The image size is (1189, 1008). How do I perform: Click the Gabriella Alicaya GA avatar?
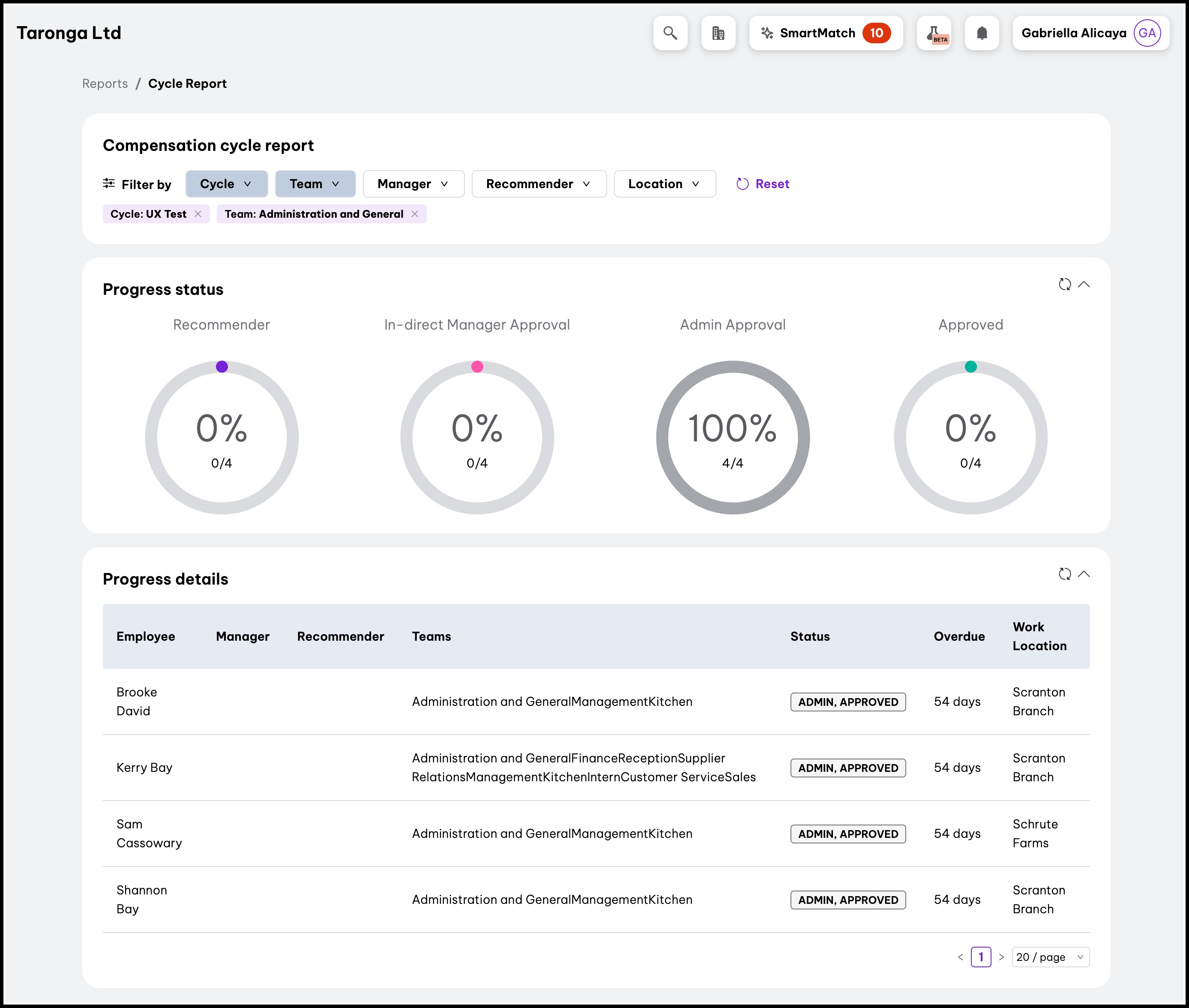[1147, 33]
